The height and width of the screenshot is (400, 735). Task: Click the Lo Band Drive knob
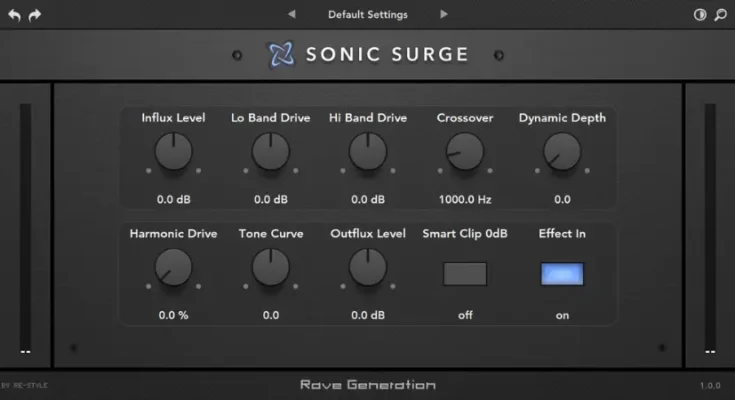click(x=270, y=152)
